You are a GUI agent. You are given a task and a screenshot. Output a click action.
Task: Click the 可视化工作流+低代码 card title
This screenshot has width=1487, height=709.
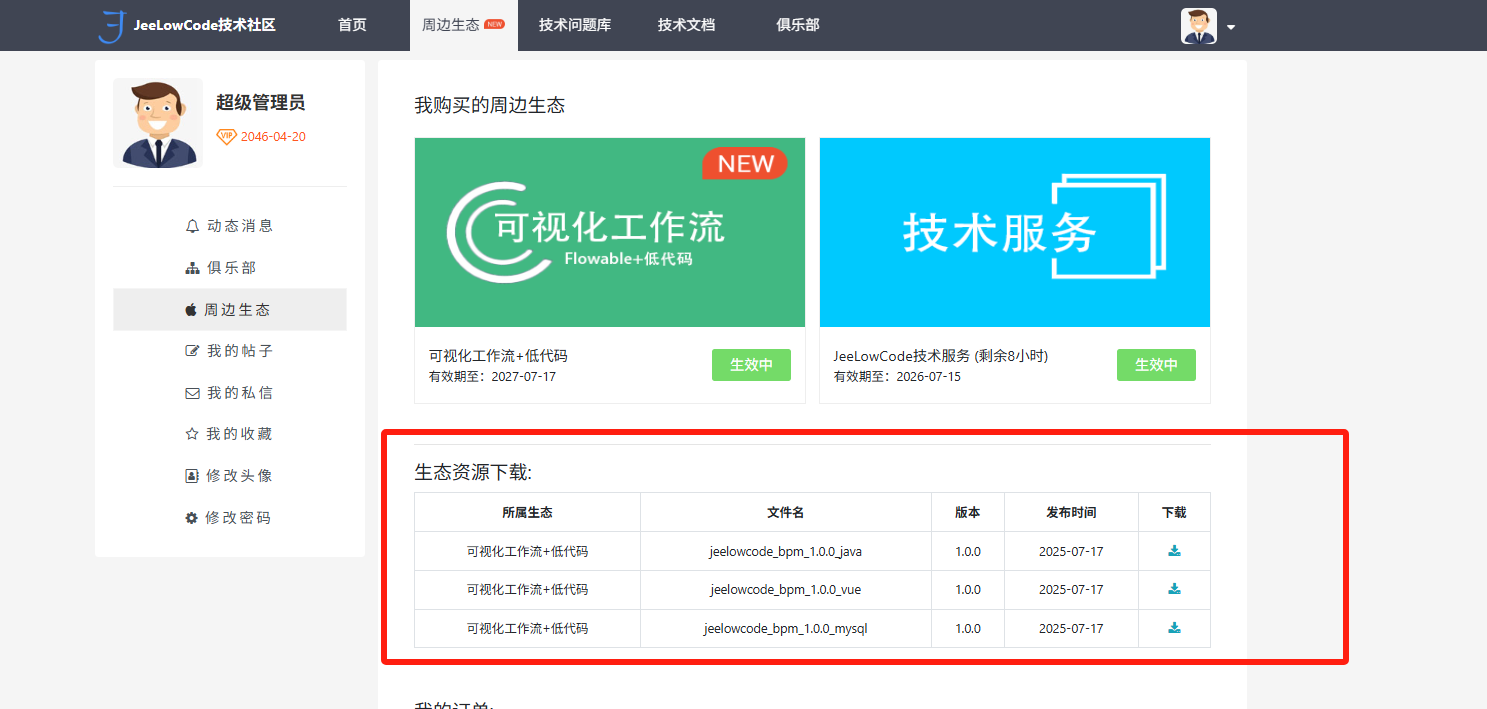tap(498, 356)
